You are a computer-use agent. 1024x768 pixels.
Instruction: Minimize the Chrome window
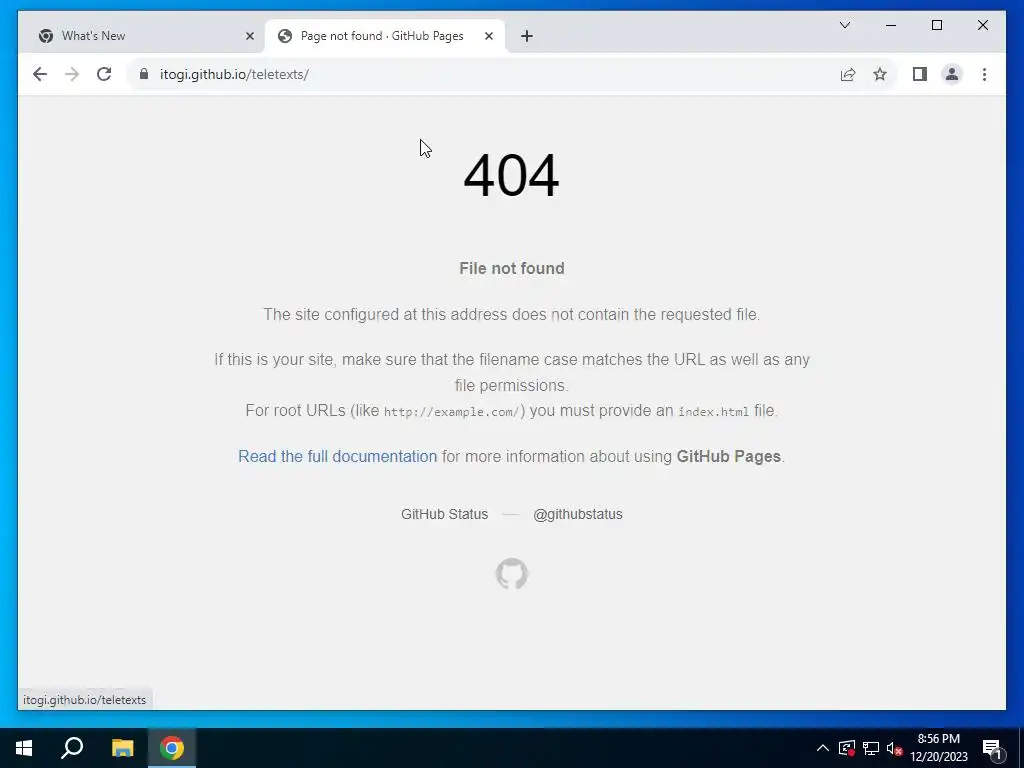891,25
